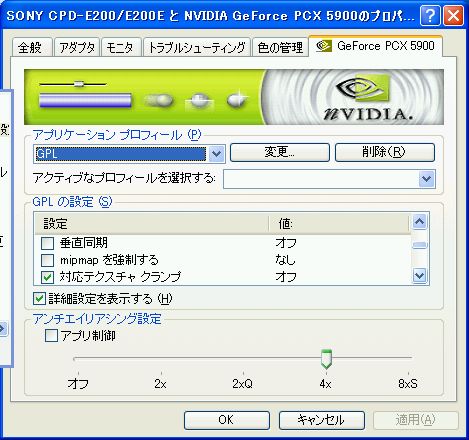Switch to the アダプタ tab

pos(77,47)
